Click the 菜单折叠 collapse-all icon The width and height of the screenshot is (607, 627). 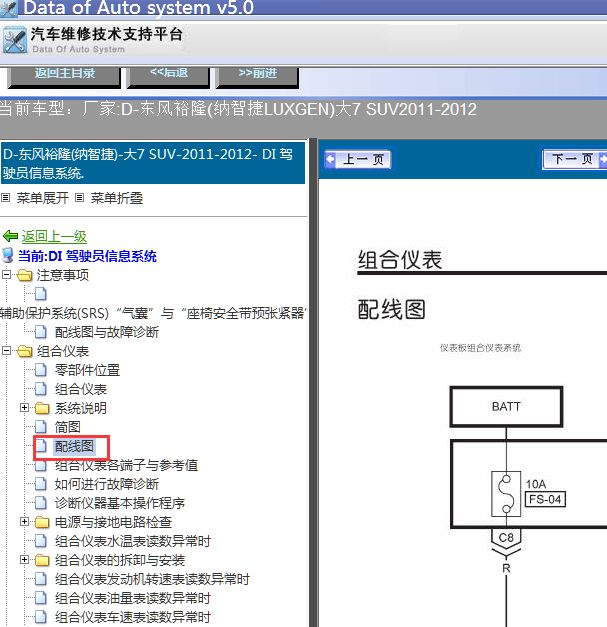click(80, 198)
